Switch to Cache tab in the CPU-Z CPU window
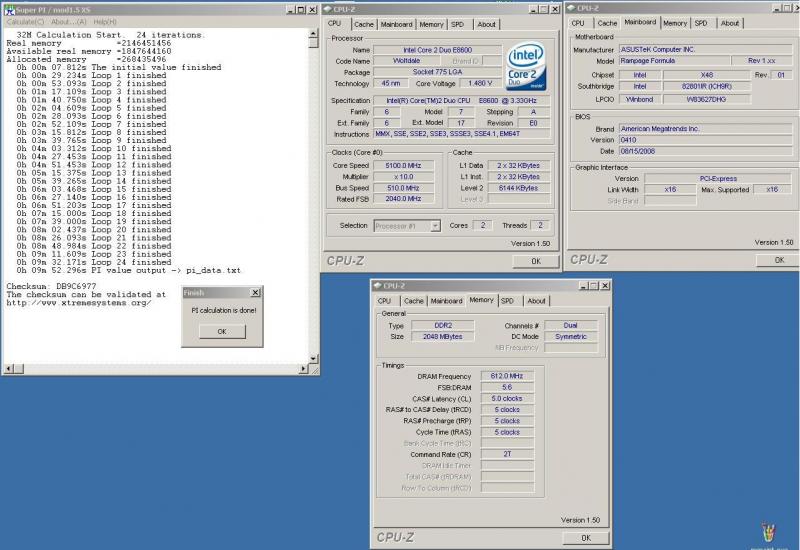 (364, 24)
